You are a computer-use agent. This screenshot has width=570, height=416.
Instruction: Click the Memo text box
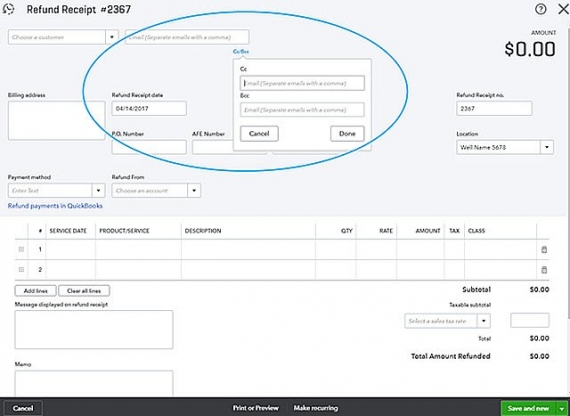point(94,383)
